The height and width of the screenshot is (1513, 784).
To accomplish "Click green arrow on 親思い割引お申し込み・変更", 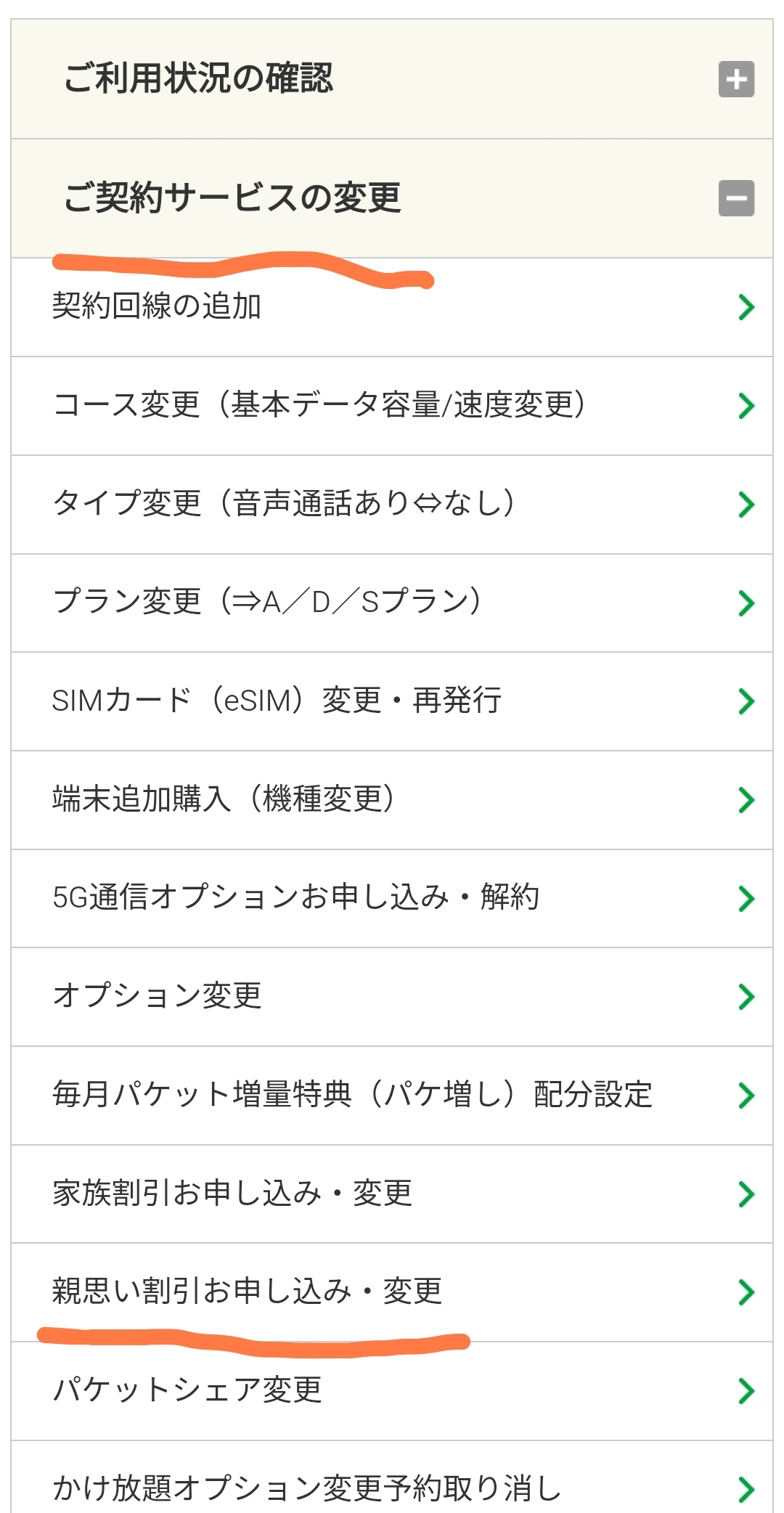I will pyautogui.click(x=746, y=1292).
